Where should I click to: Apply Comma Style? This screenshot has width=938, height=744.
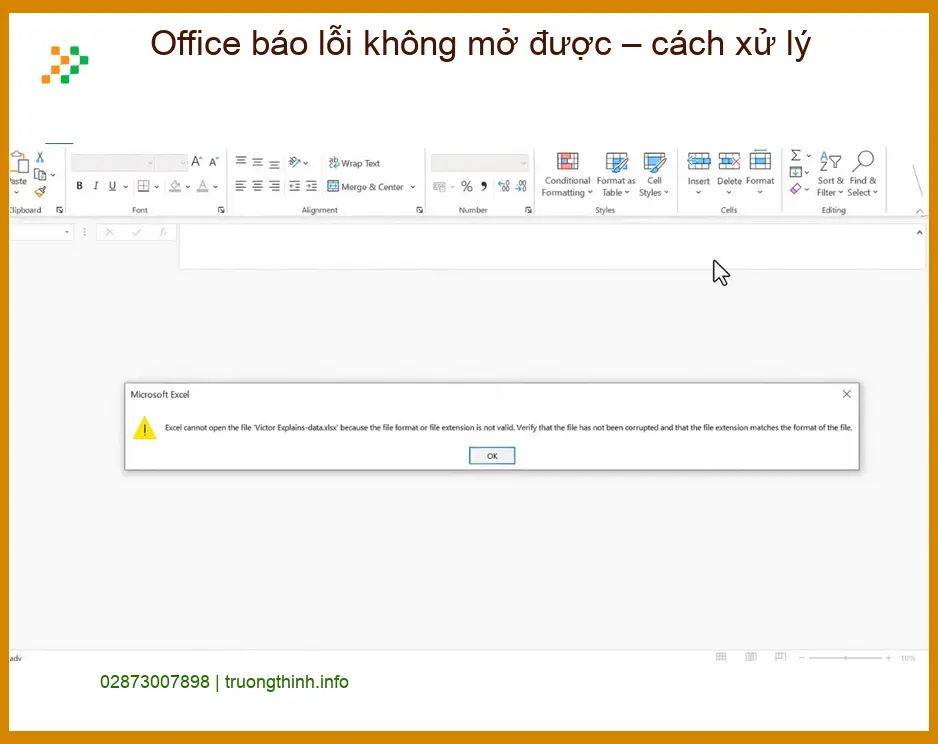tap(484, 187)
